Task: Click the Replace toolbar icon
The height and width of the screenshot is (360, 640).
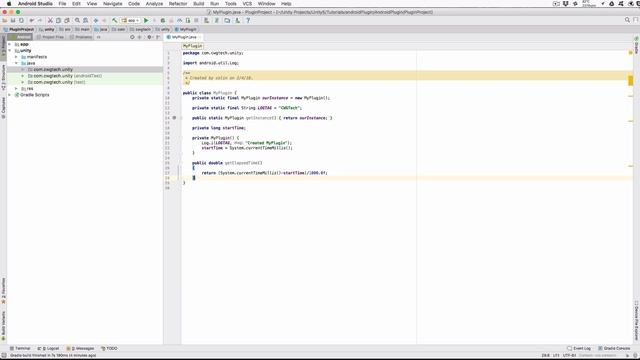Action: [85, 20]
